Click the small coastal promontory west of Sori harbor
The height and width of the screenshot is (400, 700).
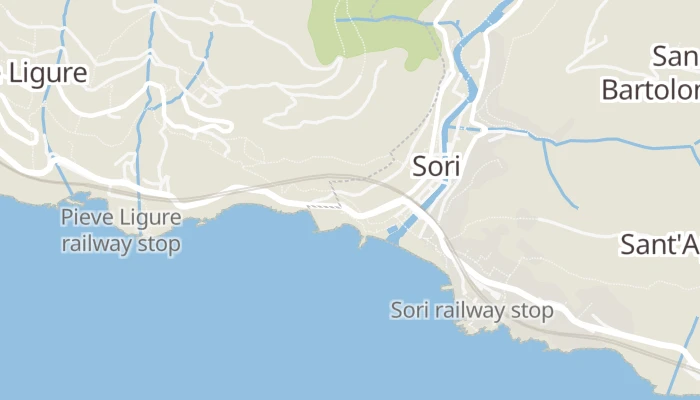tap(363, 242)
